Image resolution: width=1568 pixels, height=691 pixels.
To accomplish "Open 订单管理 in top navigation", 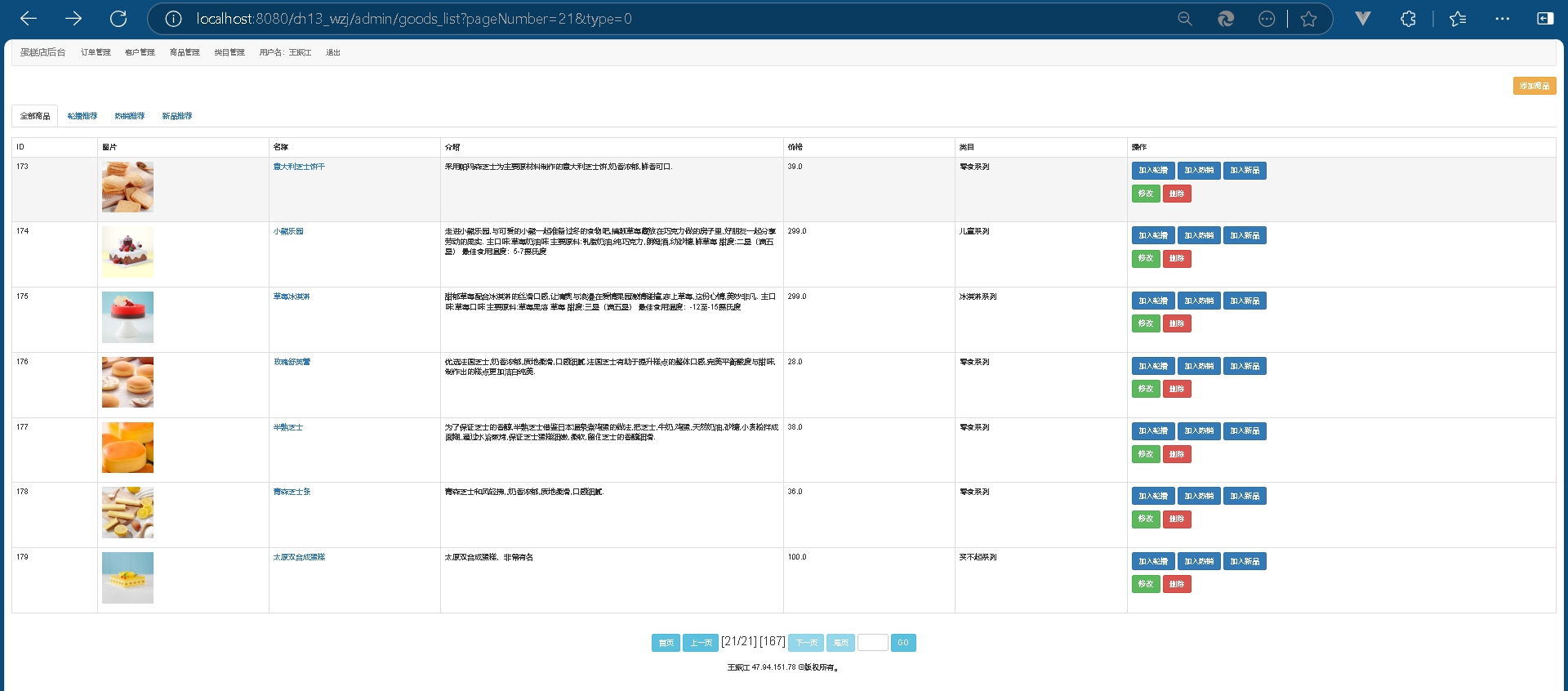I will [x=96, y=52].
